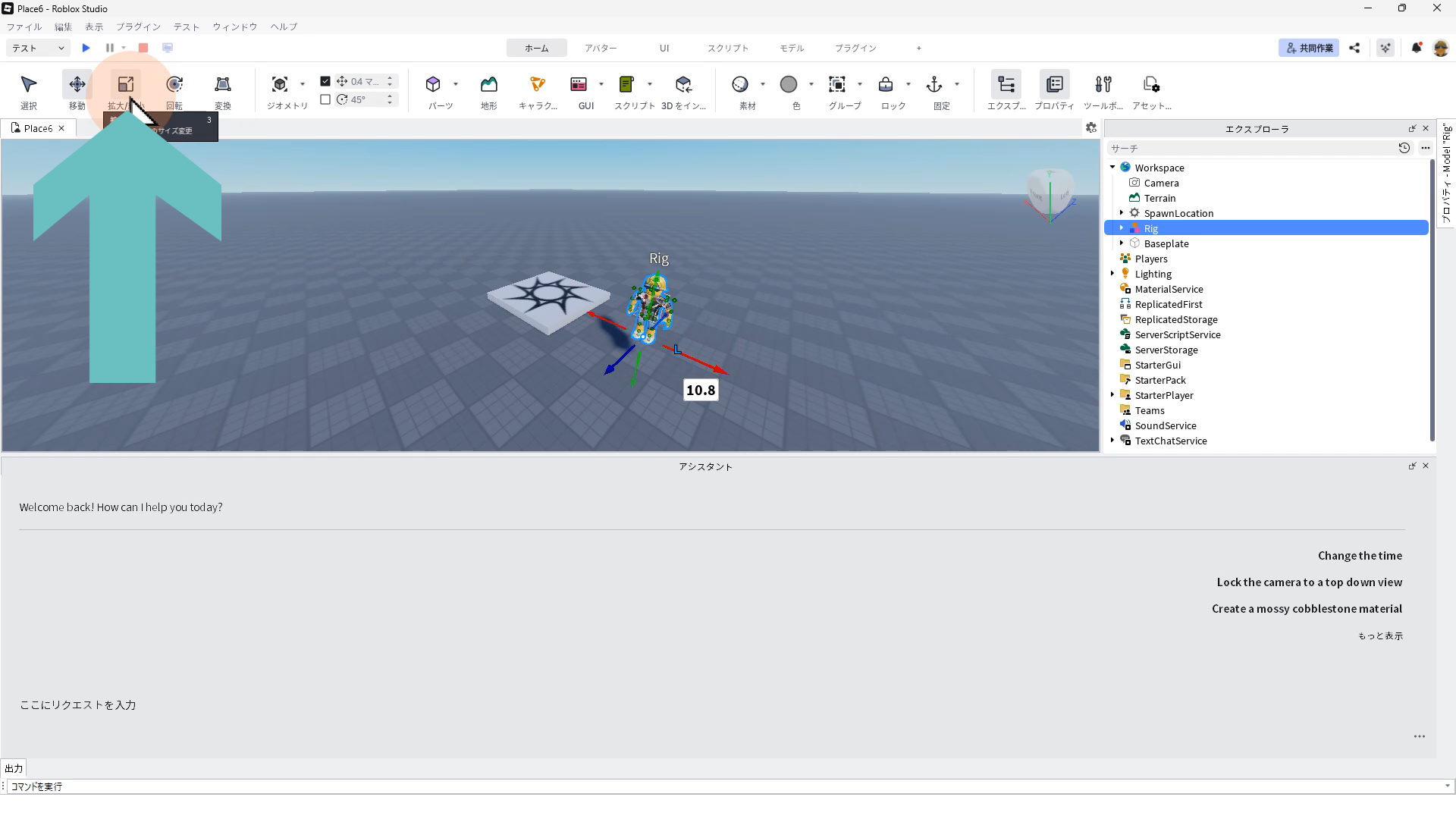Viewport: 1456px width, 819px height.
Task: Switch to the アバター ribbon tab
Action: 600,48
